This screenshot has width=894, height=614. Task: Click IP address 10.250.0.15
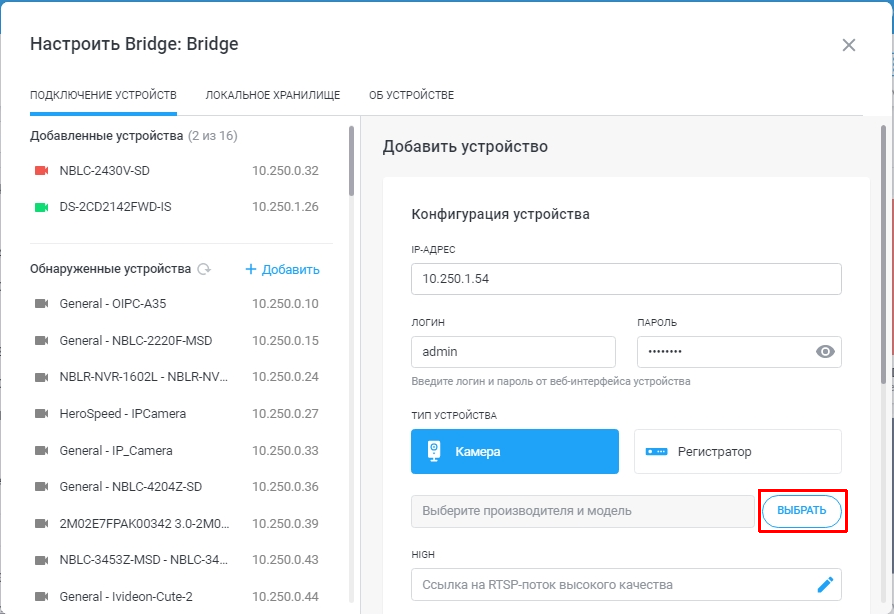point(286,340)
